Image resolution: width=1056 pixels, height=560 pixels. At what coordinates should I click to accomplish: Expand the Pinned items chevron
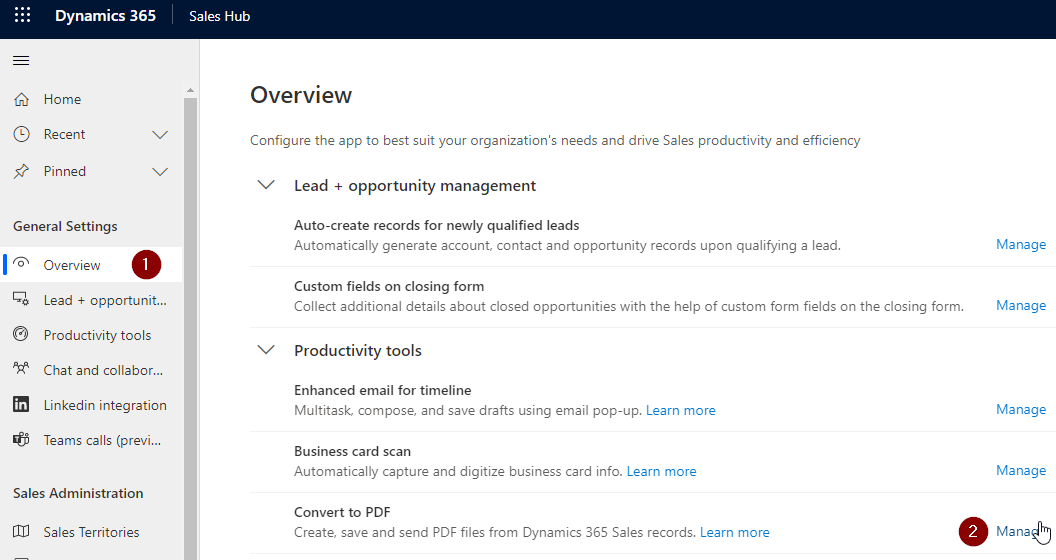click(x=160, y=172)
